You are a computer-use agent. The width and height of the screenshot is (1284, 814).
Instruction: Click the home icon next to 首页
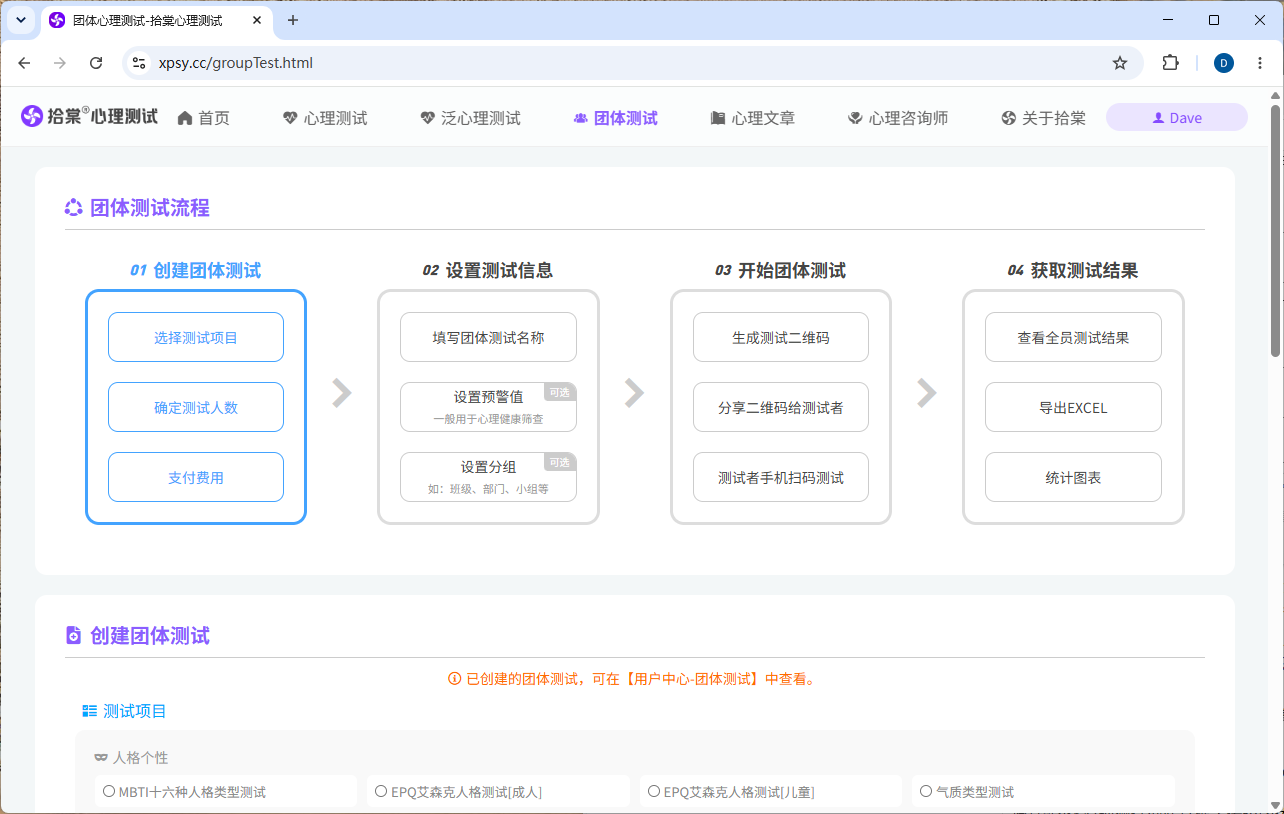click(185, 118)
